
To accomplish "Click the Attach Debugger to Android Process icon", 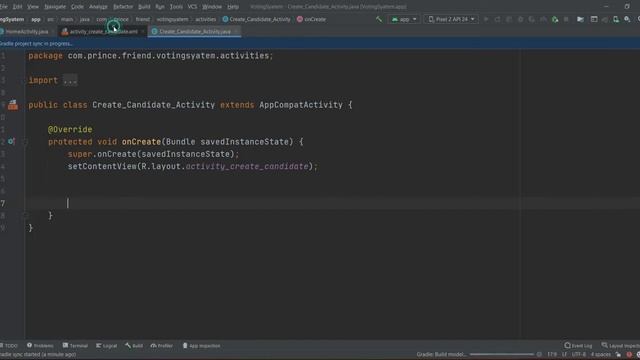I will pos(555,19).
